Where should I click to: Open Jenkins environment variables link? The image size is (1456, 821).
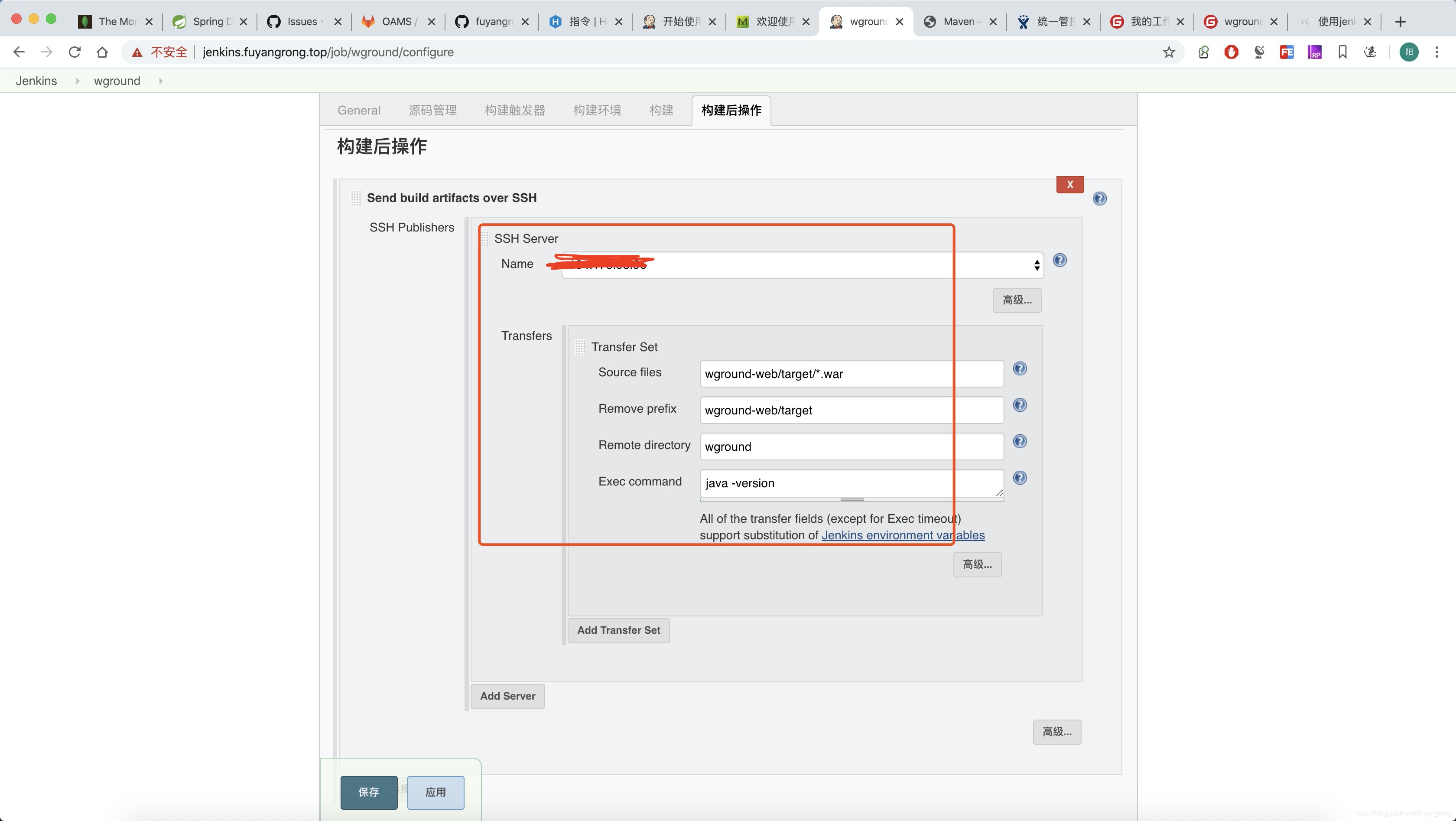coord(903,535)
